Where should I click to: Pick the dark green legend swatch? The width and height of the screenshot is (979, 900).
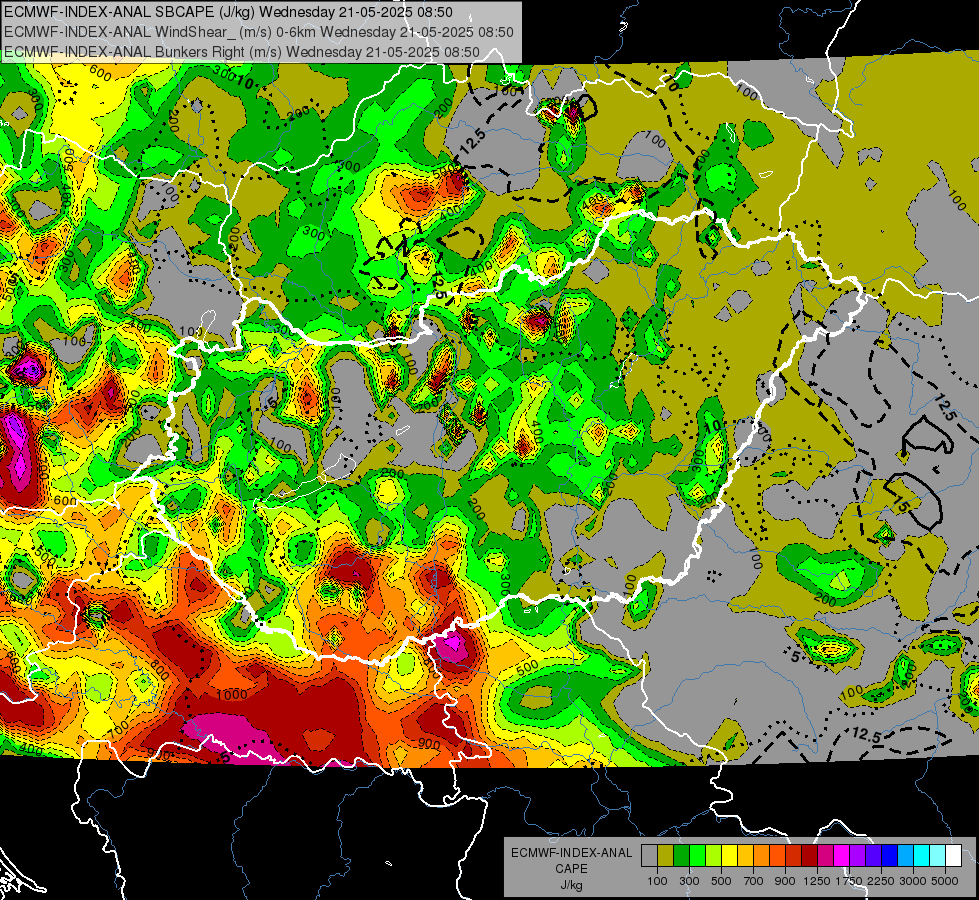click(681, 856)
